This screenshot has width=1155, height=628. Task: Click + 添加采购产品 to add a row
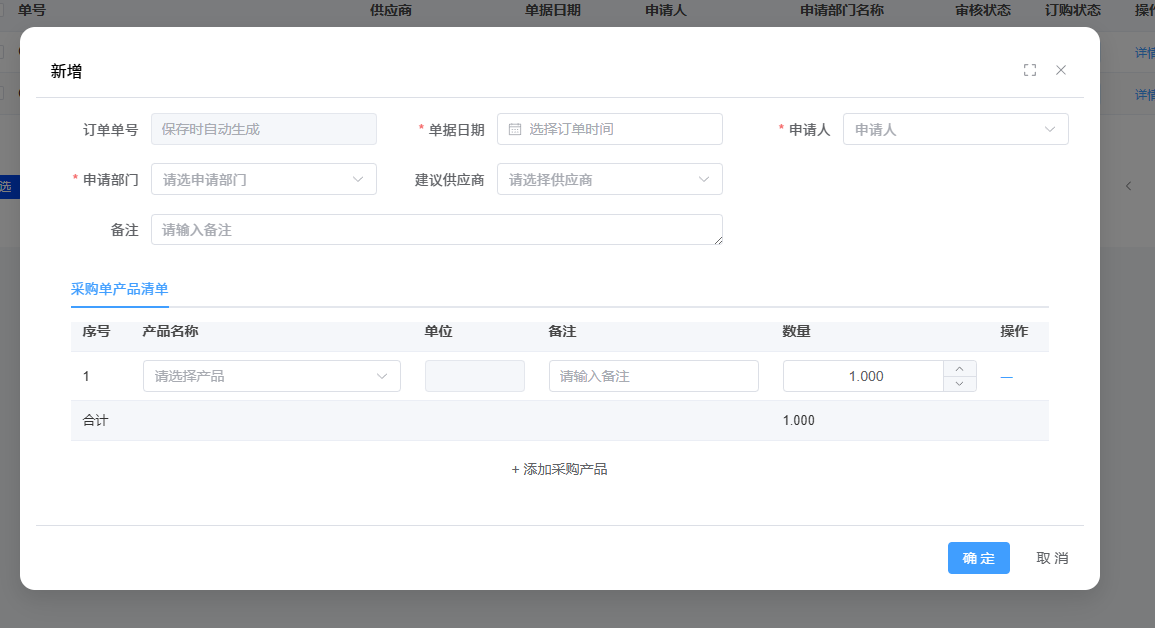click(x=559, y=469)
